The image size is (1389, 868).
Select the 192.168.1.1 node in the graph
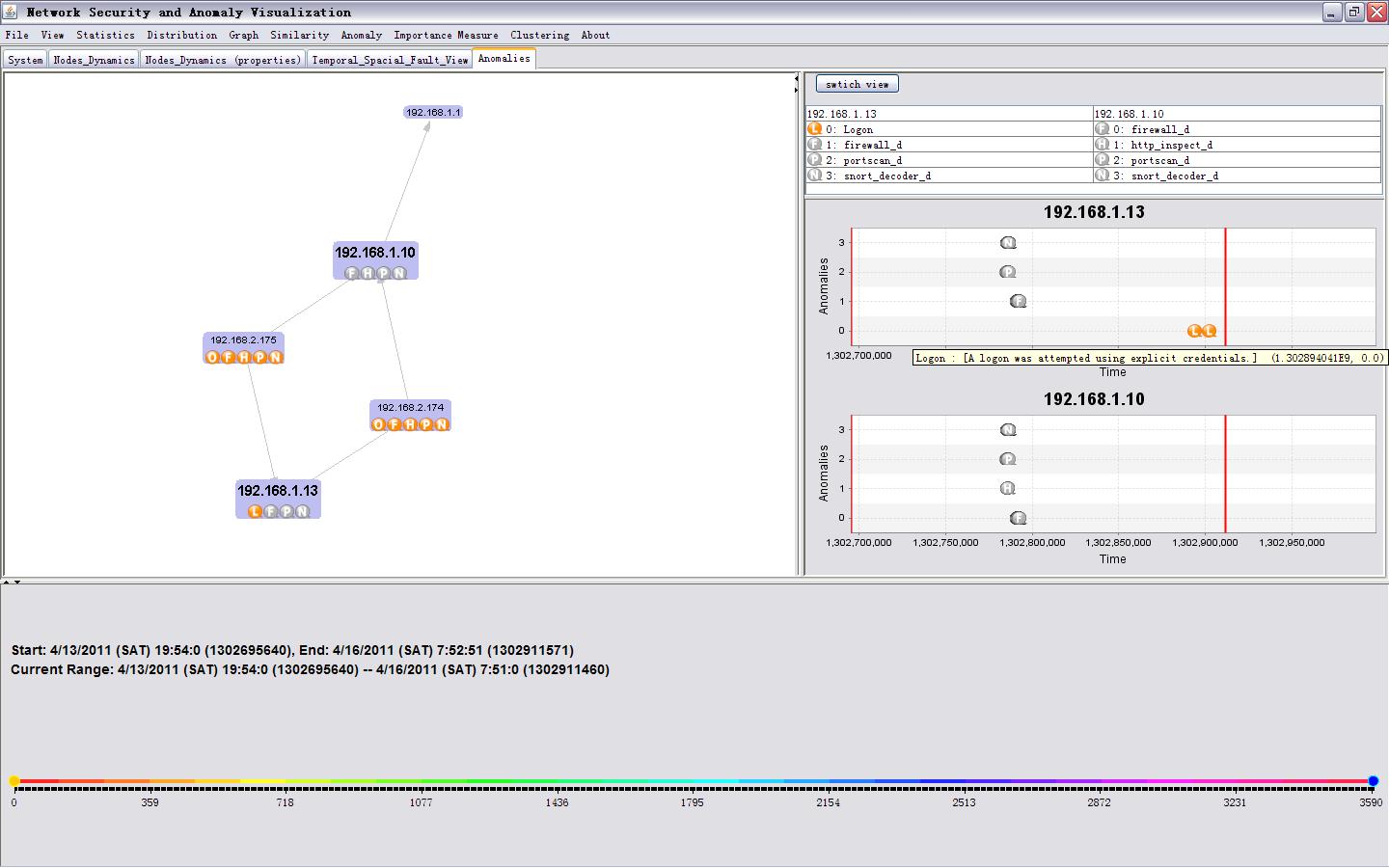[433, 112]
